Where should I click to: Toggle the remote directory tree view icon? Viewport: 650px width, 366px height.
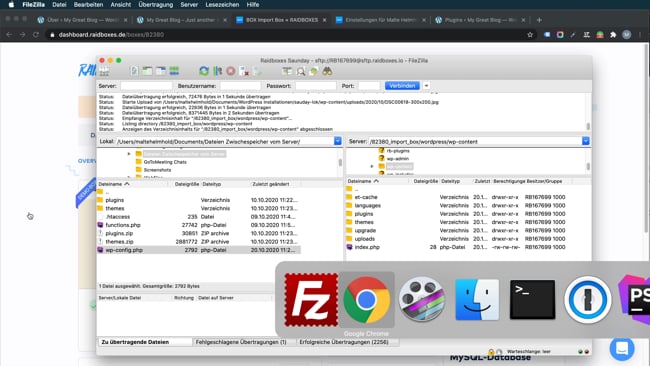coord(160,71)
